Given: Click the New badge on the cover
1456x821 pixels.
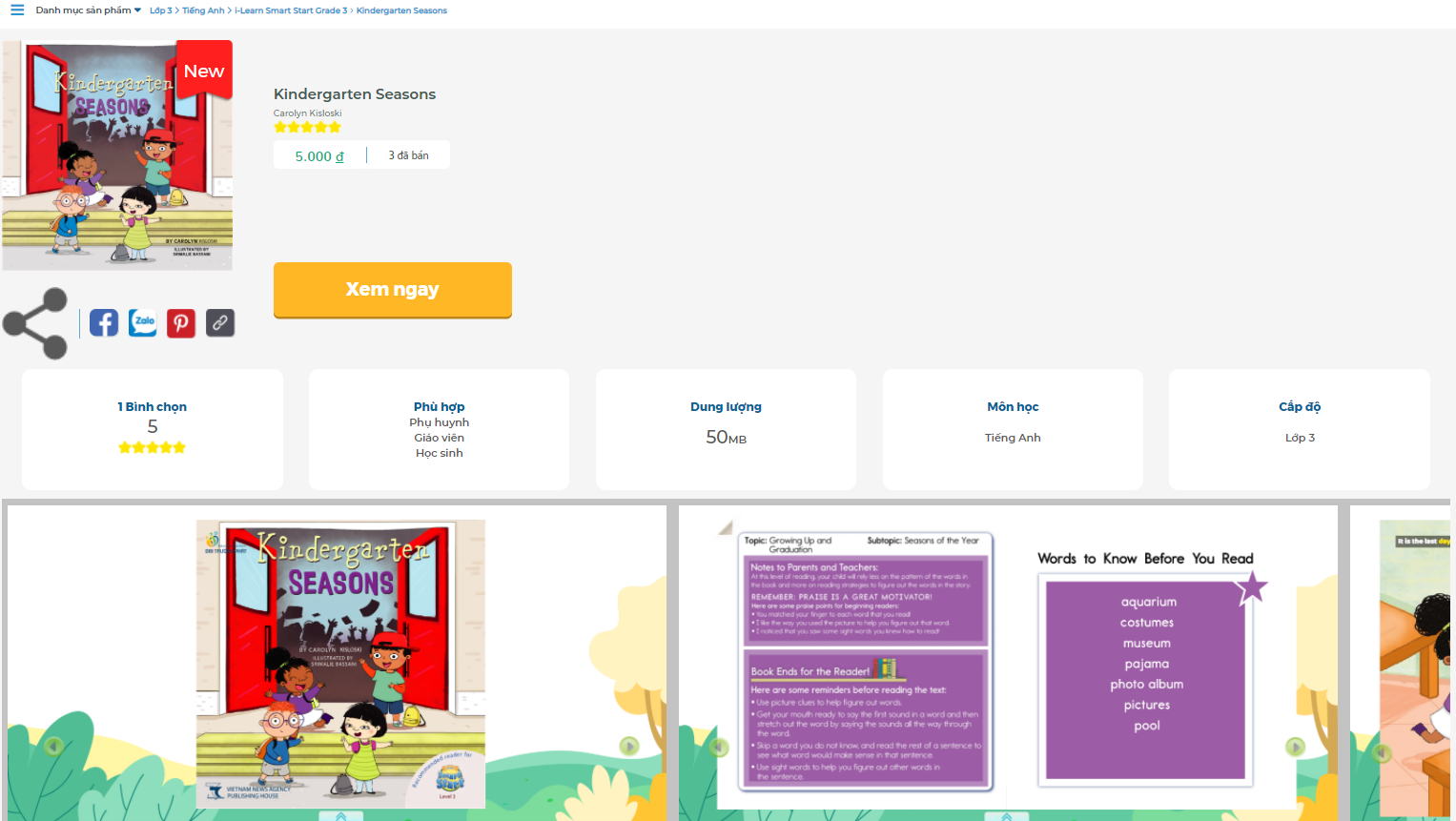Looking at the screenshot, I should pos(204,71).
